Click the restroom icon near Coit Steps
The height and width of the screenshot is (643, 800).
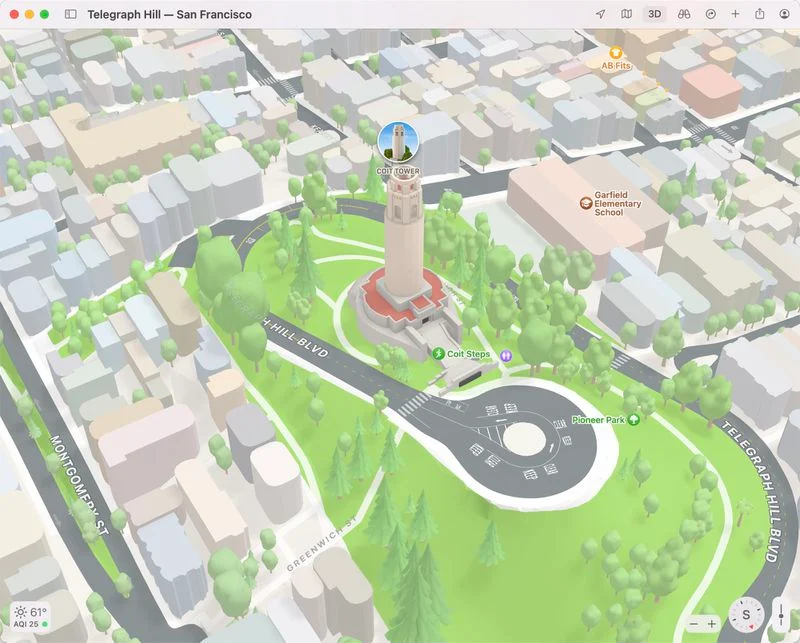click(x=507, y=354)
